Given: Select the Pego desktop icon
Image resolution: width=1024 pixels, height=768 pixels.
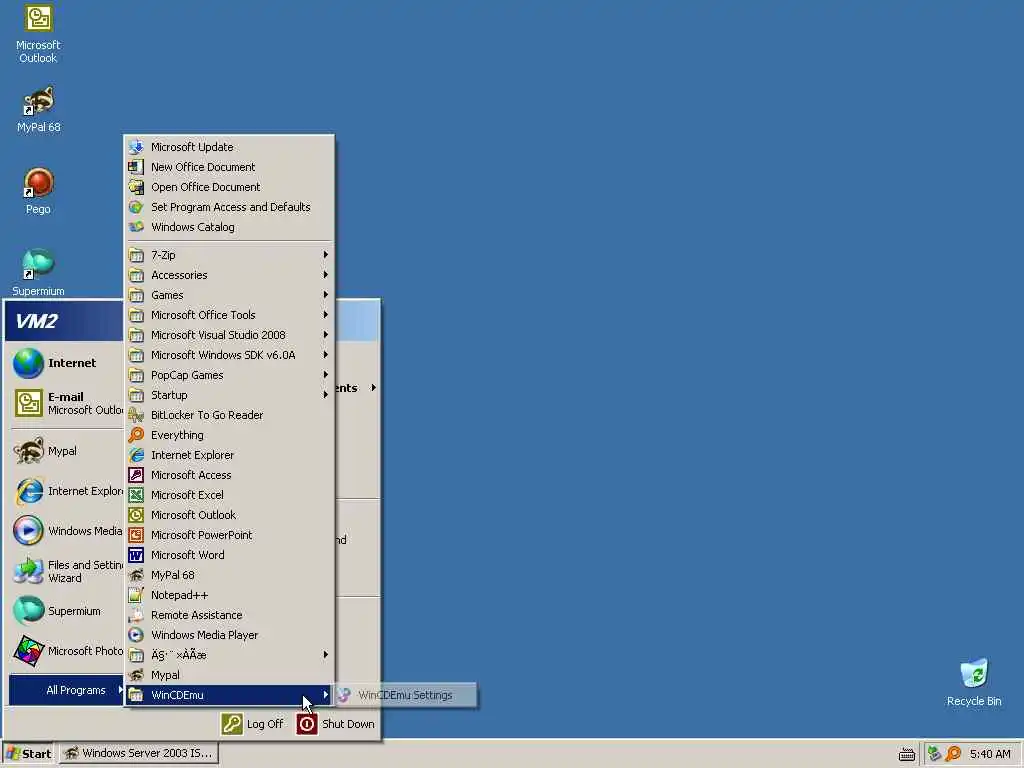Looking at the screenshot, I should (x=38, y=191).
